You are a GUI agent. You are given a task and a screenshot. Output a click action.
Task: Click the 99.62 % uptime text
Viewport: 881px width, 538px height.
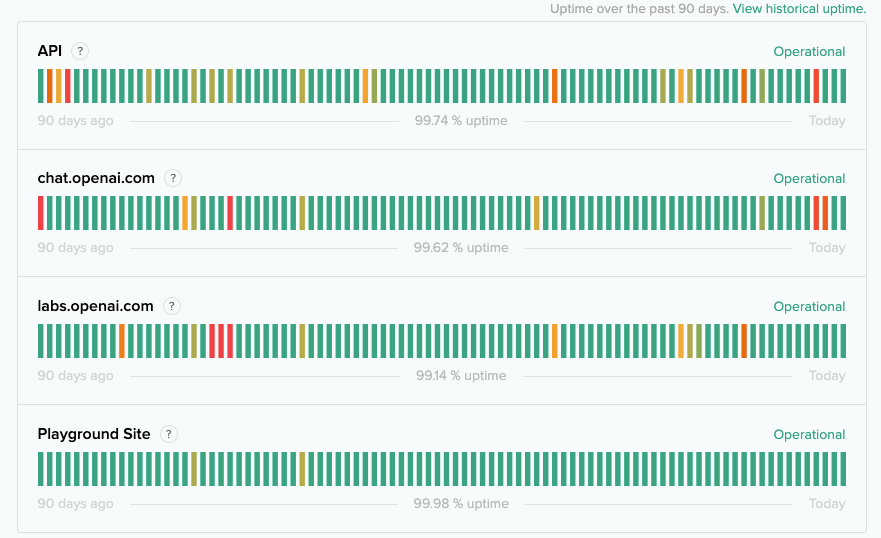click(x=461, y=248)
